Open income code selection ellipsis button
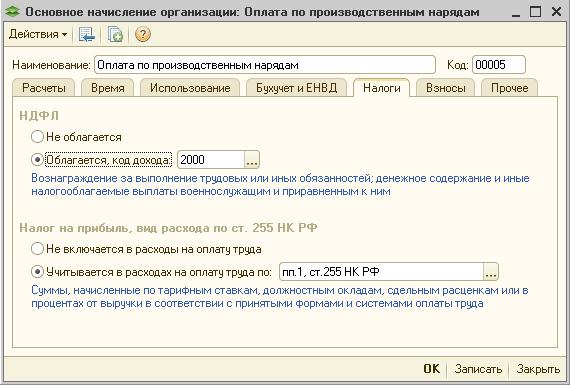The image size is (570, 385). [252, 160]
